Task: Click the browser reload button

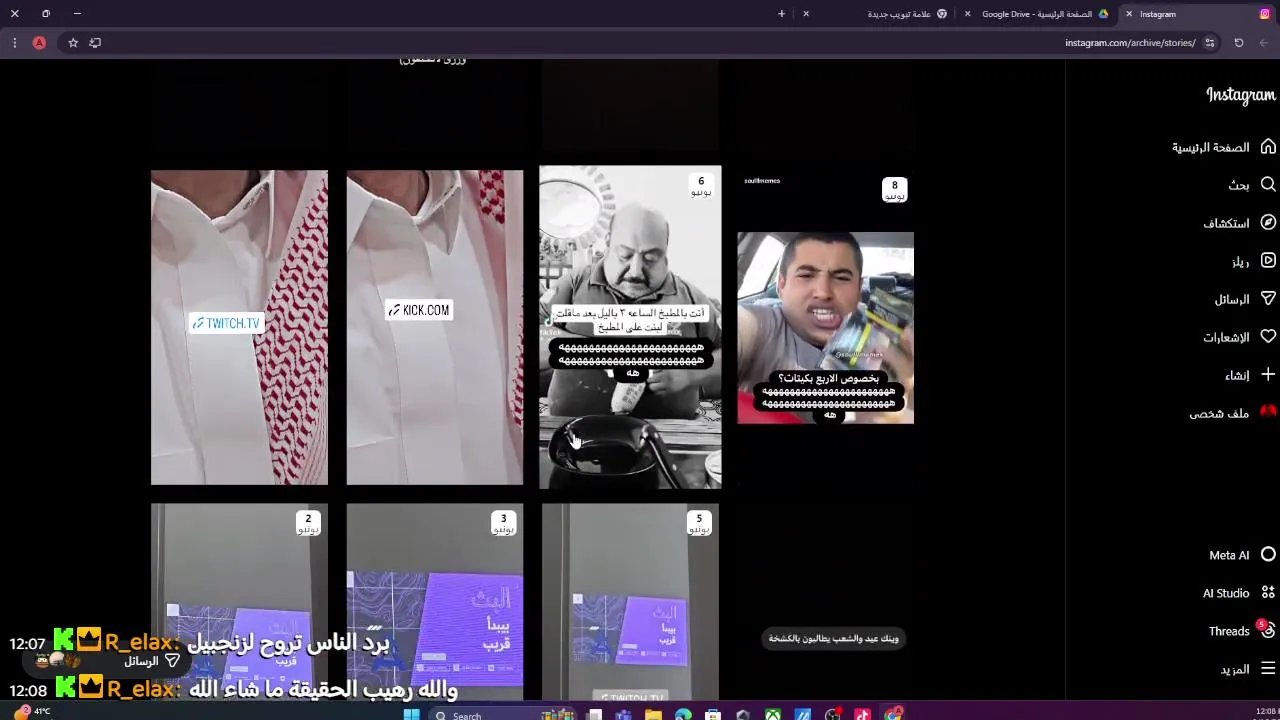Action: coord(1239,43)
